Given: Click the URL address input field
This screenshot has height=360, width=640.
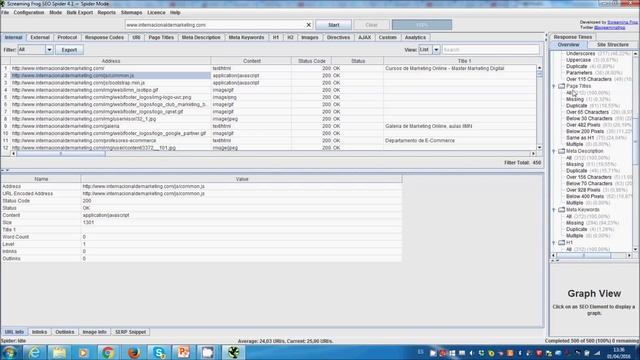Looking at the screenshot, I should pos(215,25).
